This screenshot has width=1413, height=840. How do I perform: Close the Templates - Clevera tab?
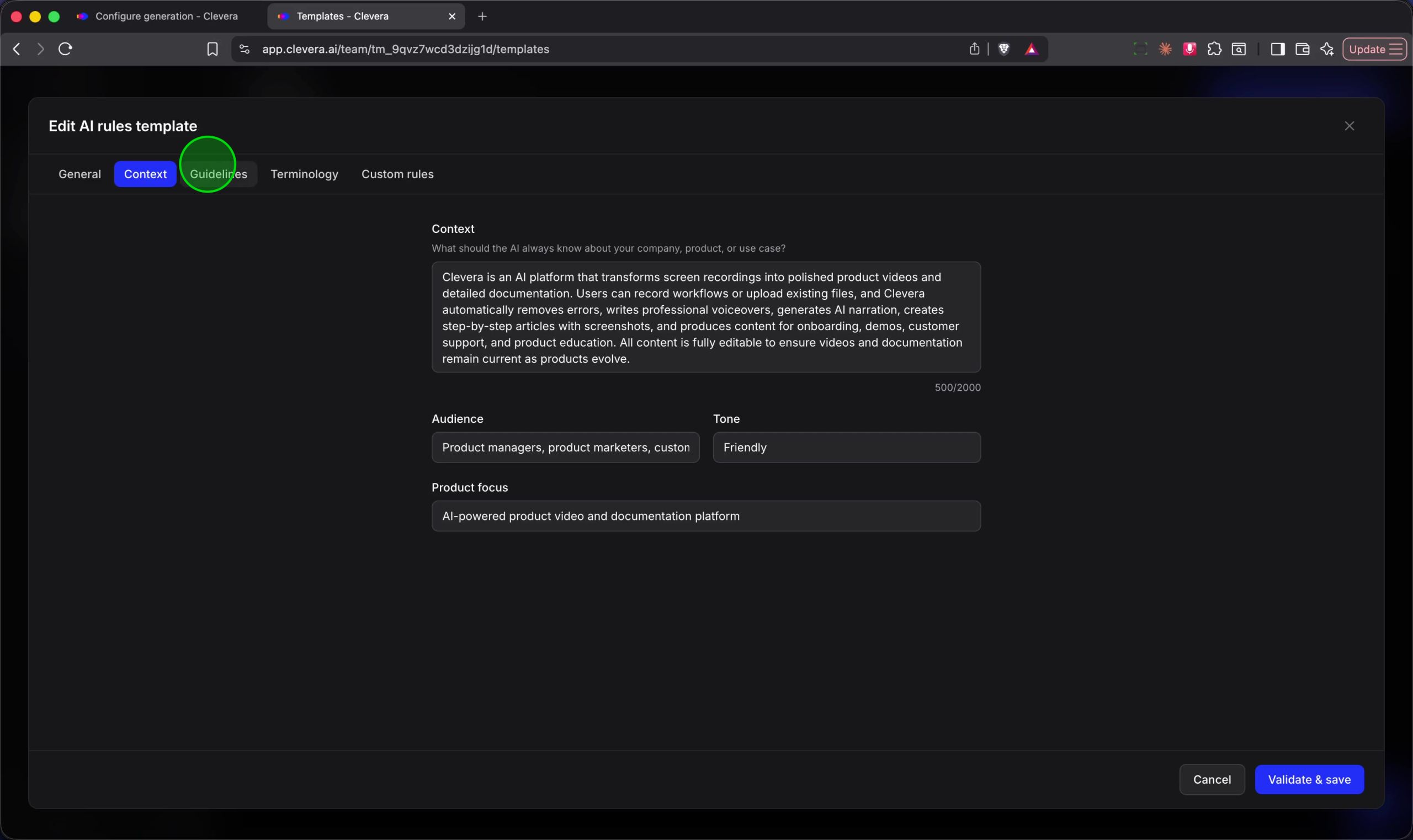451,17
